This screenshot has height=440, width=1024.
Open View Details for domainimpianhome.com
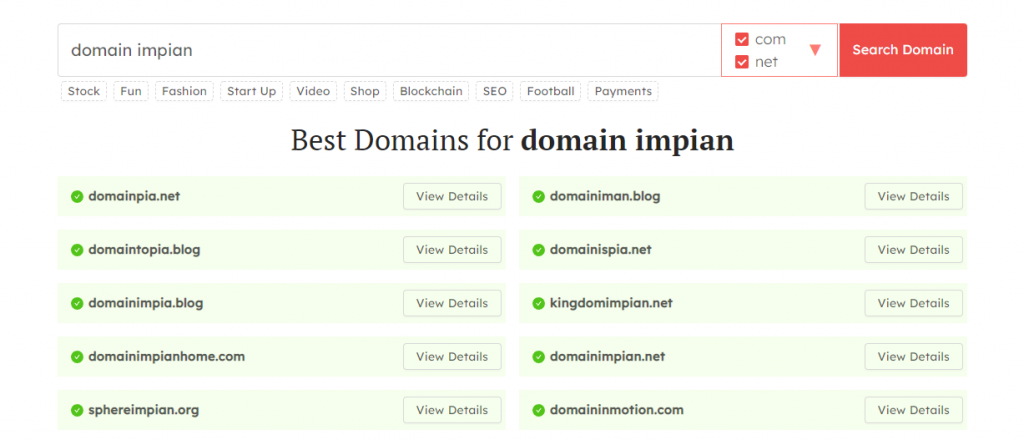tap(452, 357)
